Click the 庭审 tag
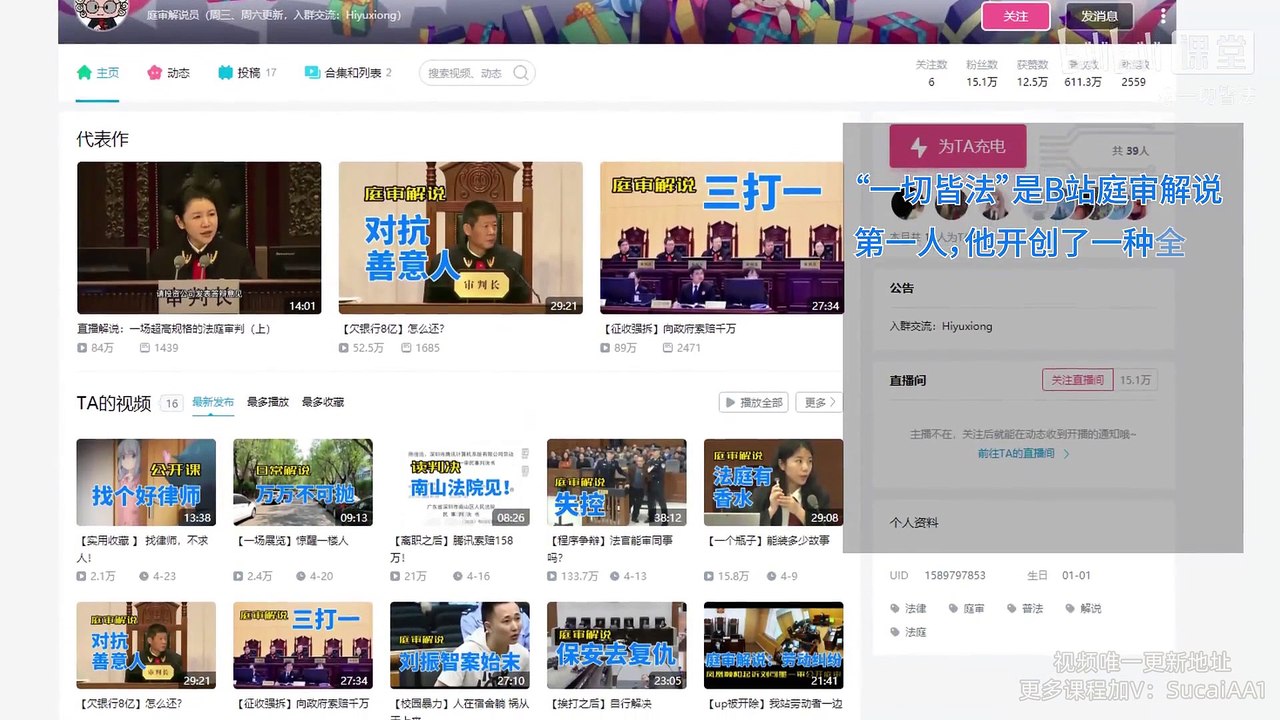Image resolution: width=1280 pixels, height=720 pixels. pyautogui.click(x=967, y=608)
